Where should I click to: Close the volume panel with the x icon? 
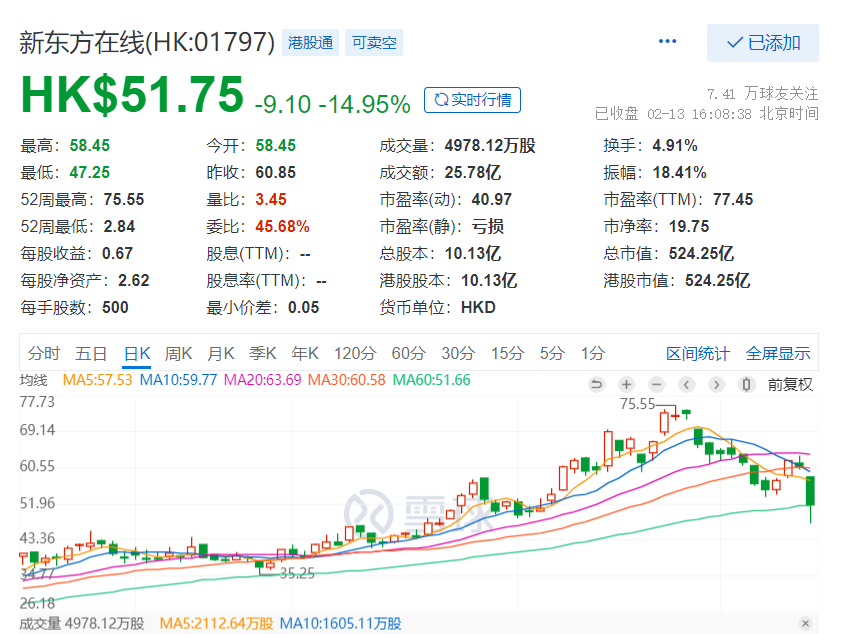click(x=805, y=623)
